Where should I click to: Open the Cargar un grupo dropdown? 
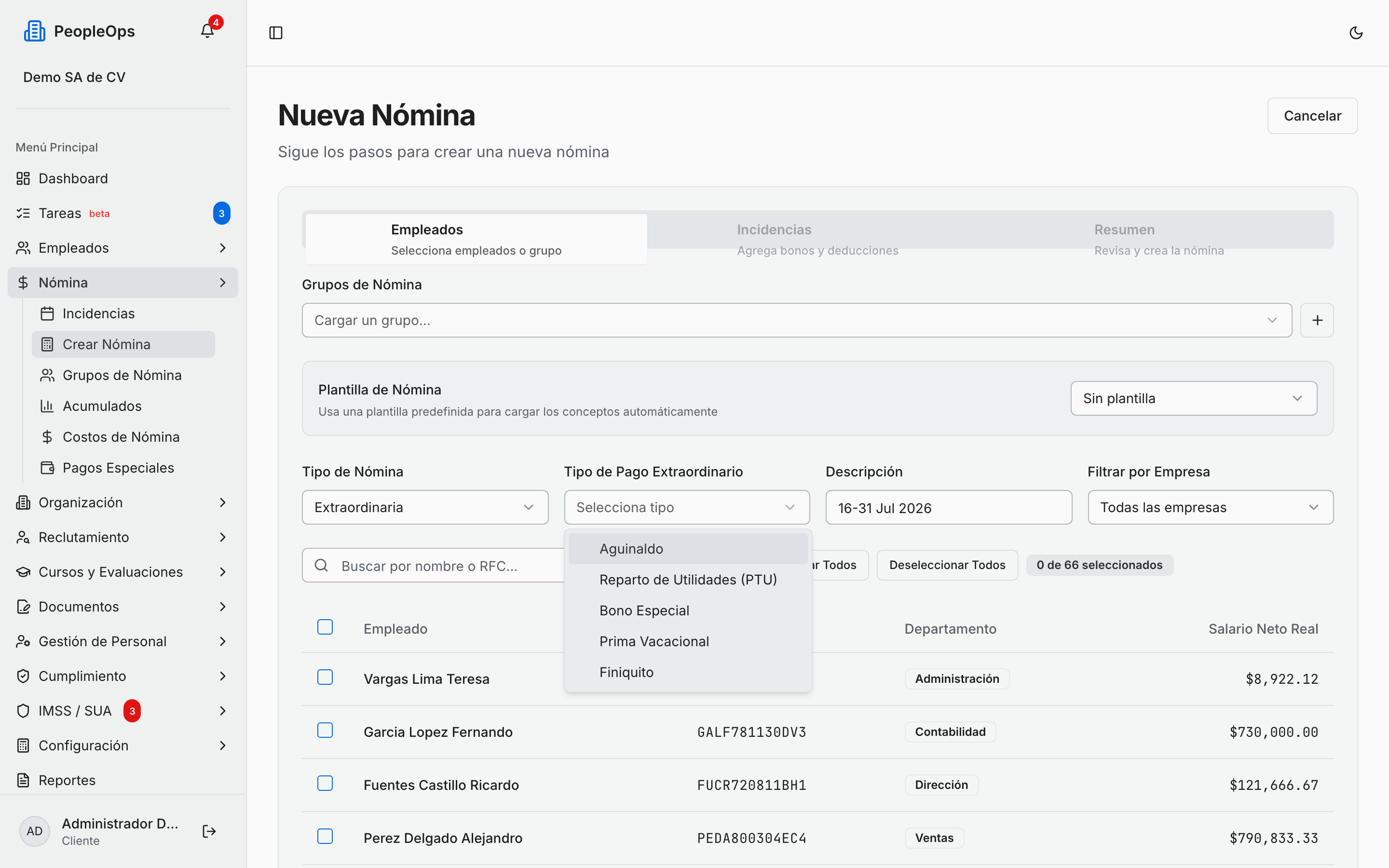(x=797, y=320)
